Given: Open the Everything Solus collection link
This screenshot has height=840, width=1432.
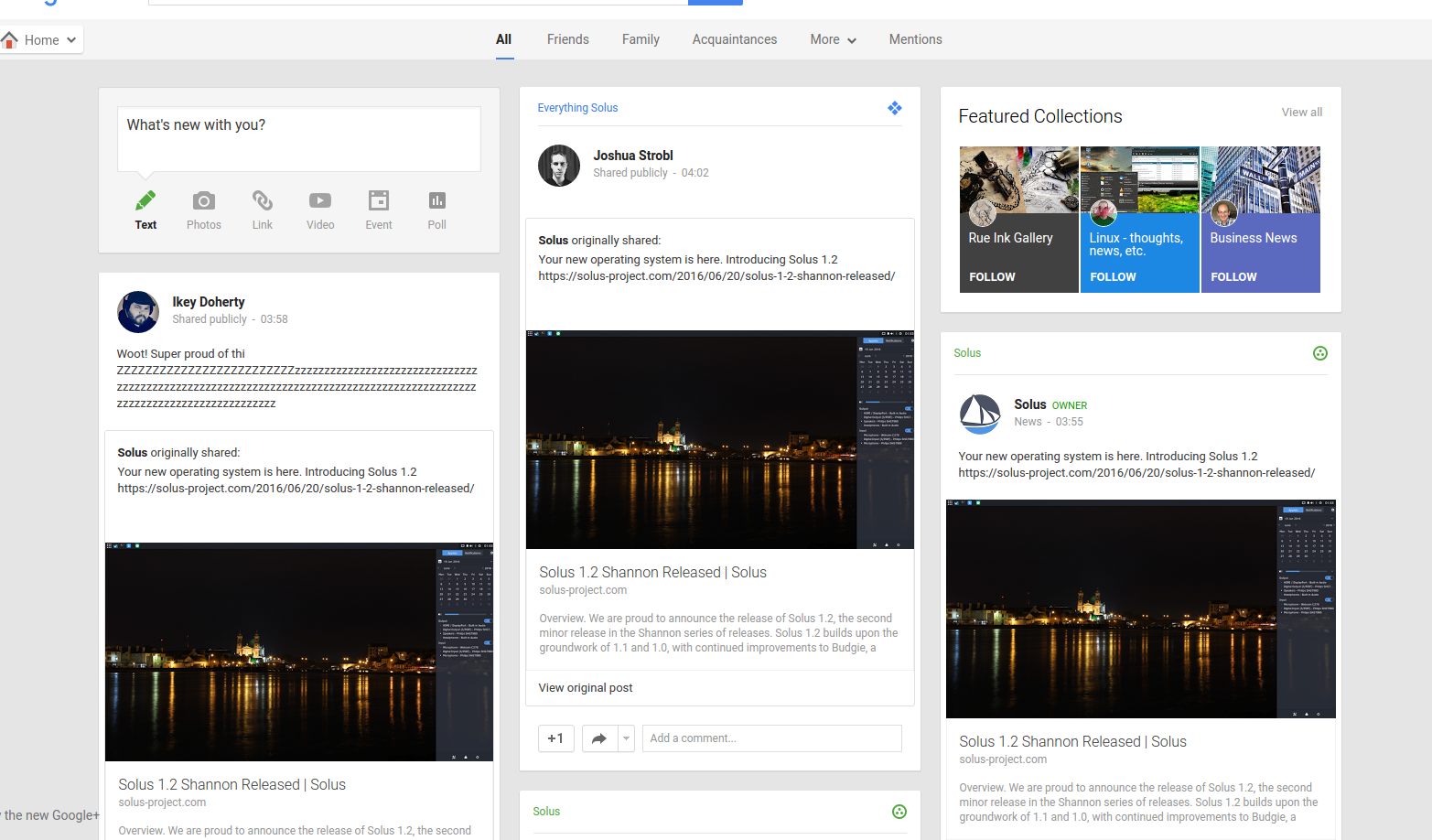Looking at the screenshot, I should click(x=577, y=108).
